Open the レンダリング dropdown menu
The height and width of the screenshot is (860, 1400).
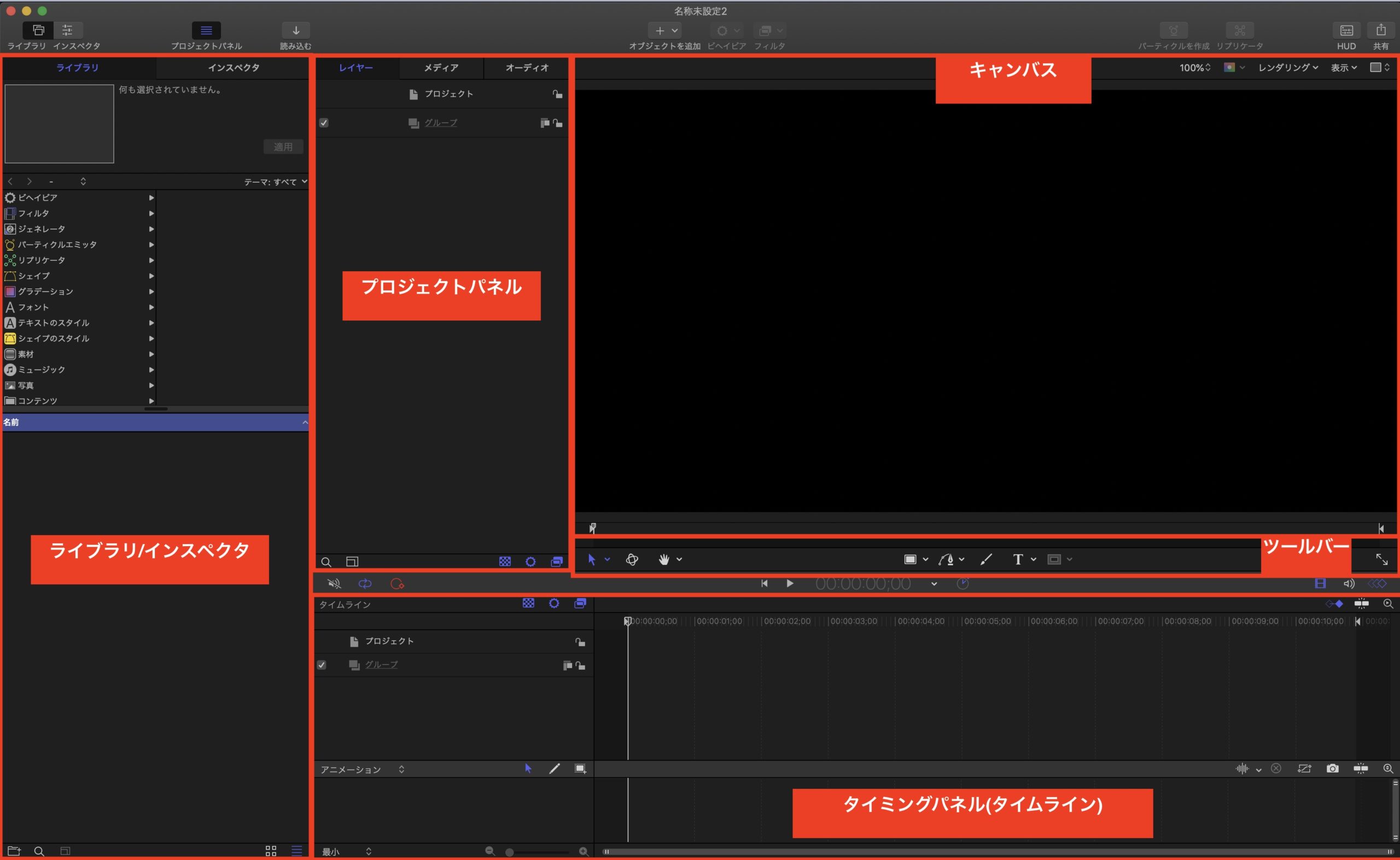[x=1288, y=68]
